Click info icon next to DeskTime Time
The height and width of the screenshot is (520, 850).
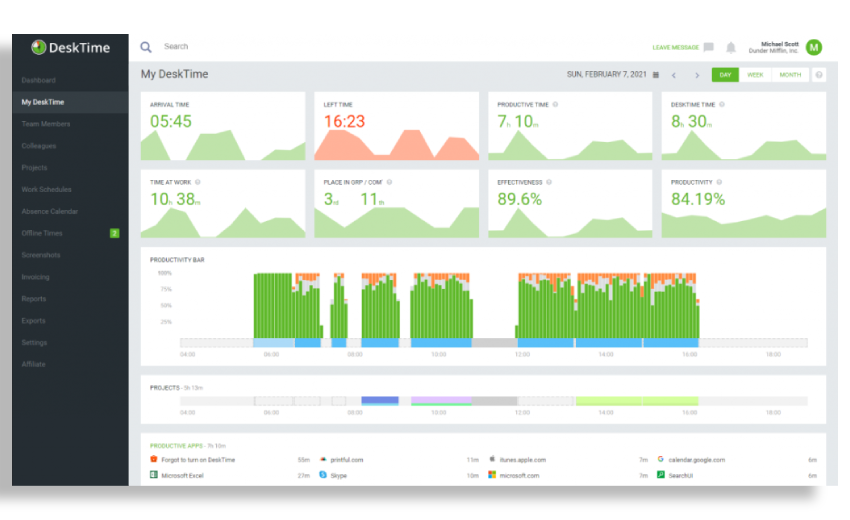722,105
